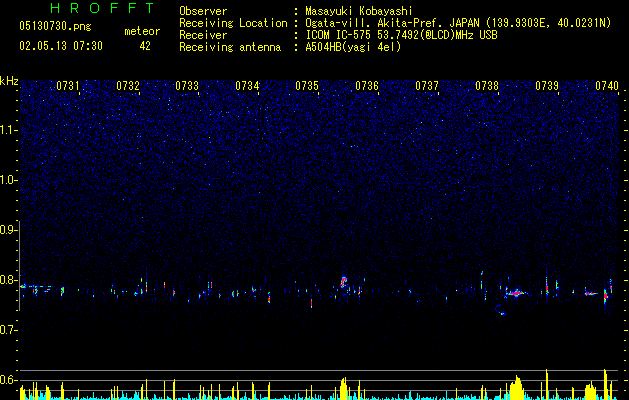Image resolution: width=629 pixels, height=400 pixels.
Task: Click the gray frequency range bar beside the kHz axis
Action: (x=19, y=266)
